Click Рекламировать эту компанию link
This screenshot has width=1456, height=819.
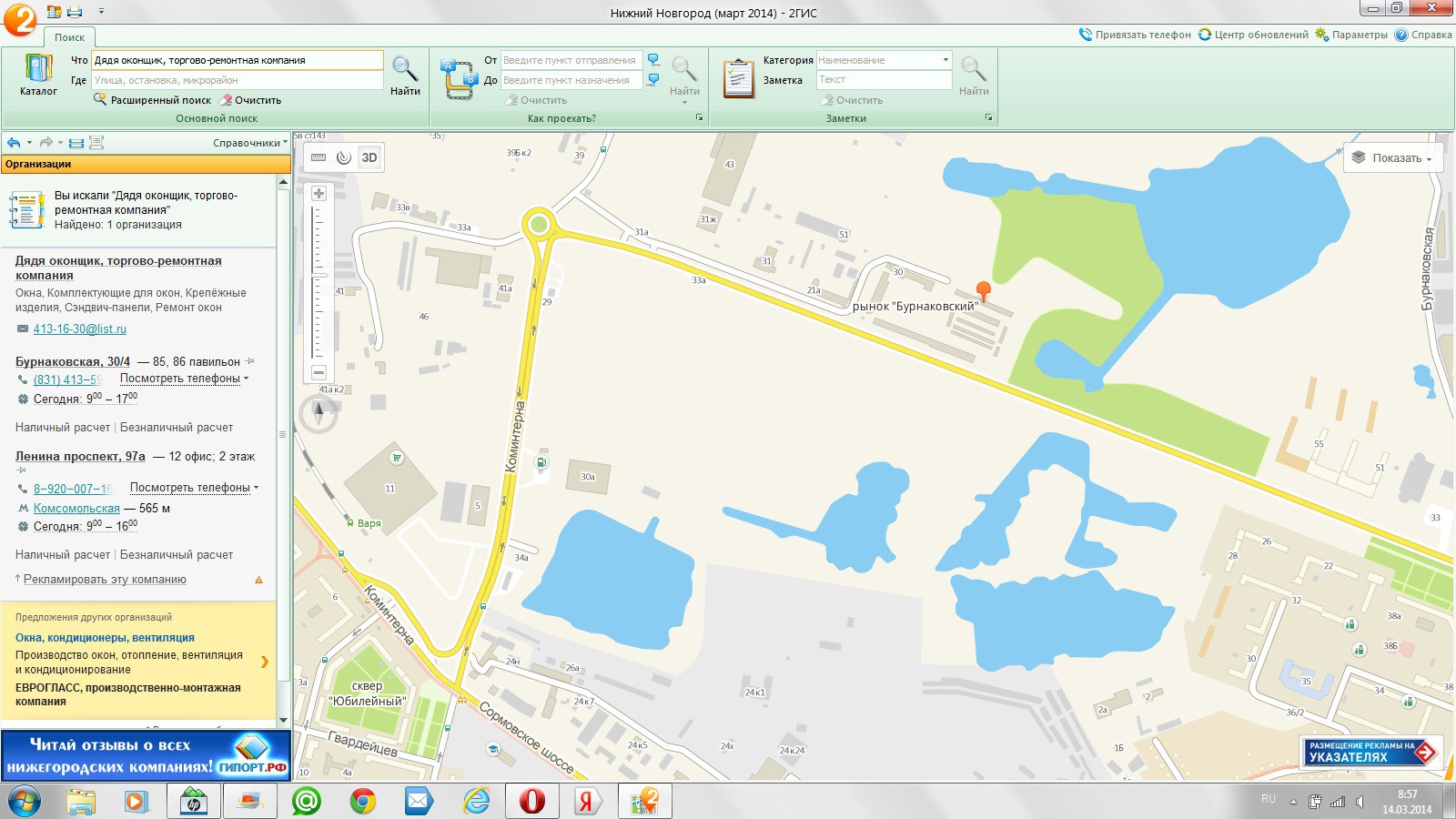tap(105, 580)
